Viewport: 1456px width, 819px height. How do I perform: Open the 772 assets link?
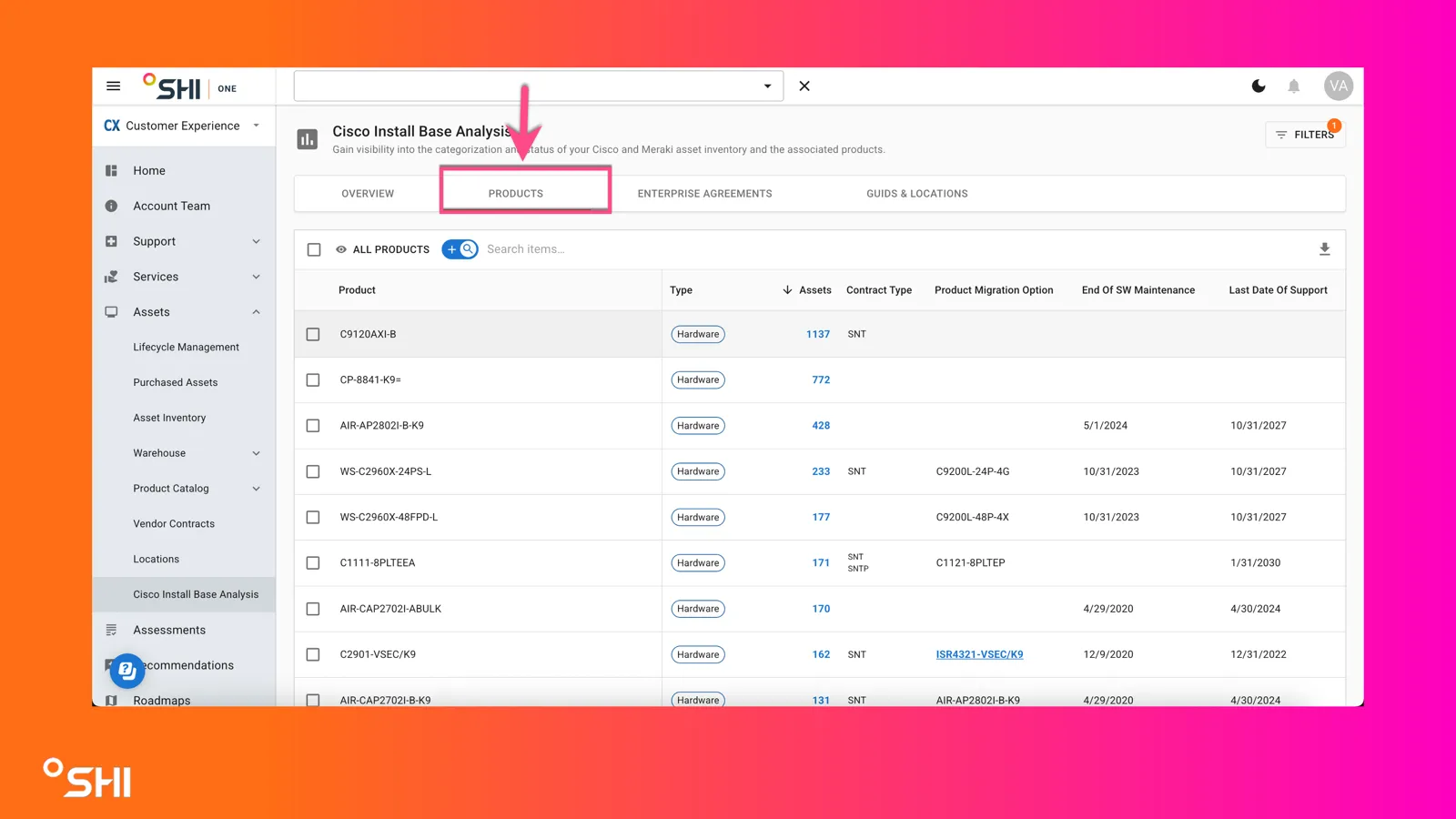[x=821, y=379]
